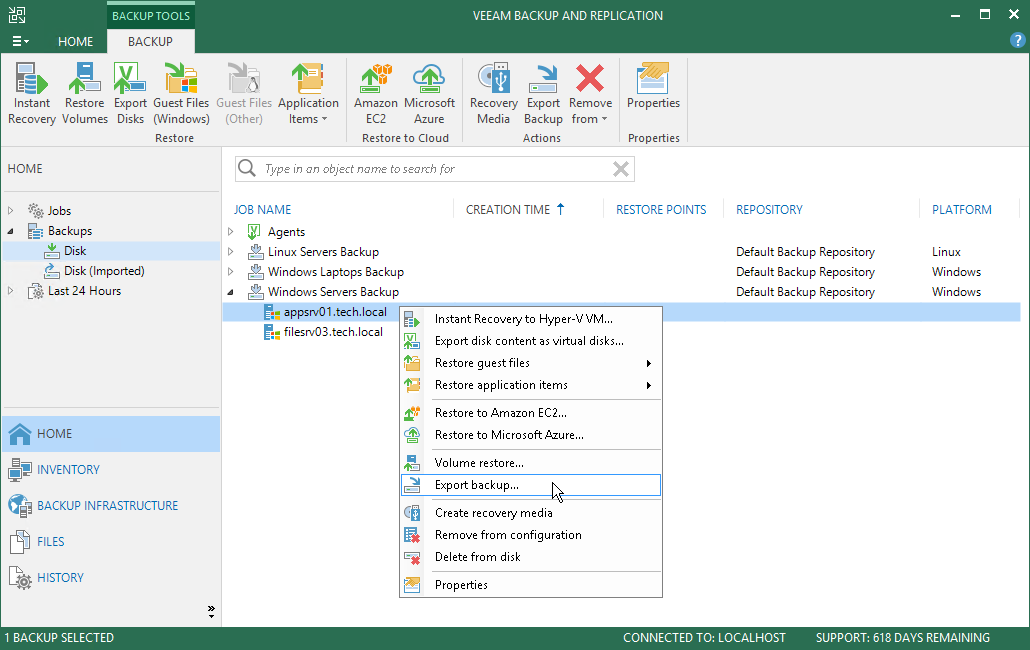Expand the Last 24 Hours node
This screenshot has width=1030, height=650.
11,291
